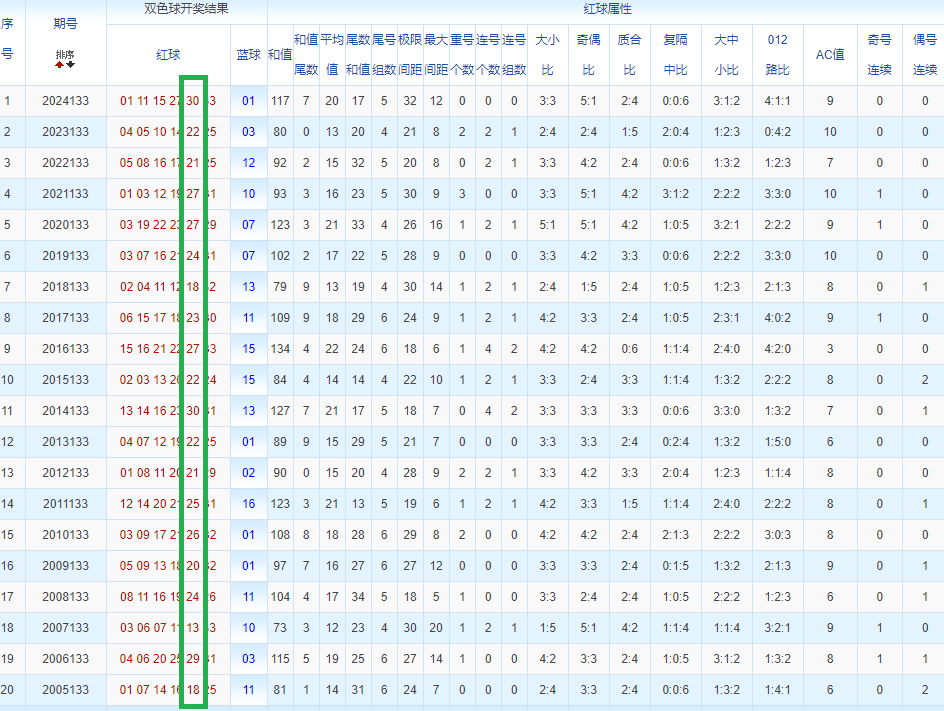
Task: Select issue number 2011133
Action: (65, 504)
